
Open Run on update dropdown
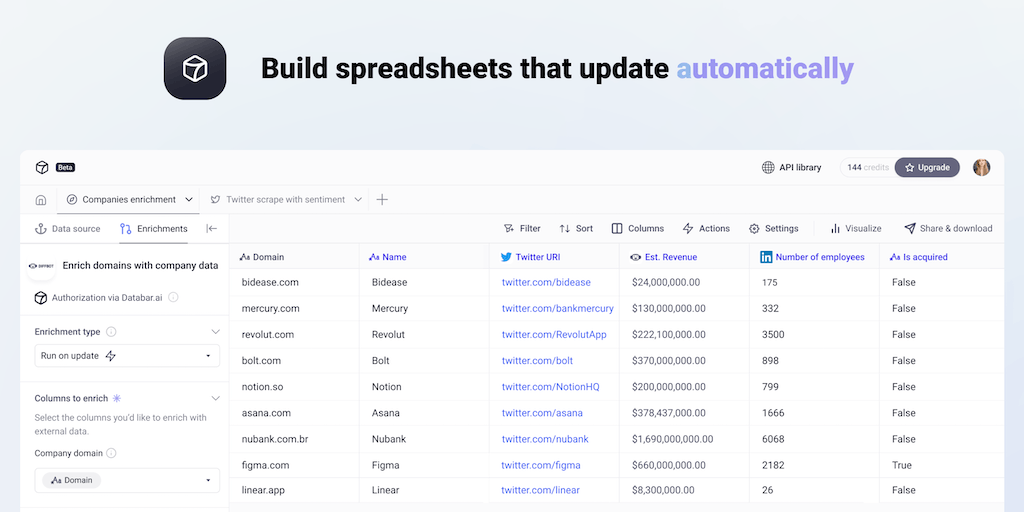(x=126, y=355)
